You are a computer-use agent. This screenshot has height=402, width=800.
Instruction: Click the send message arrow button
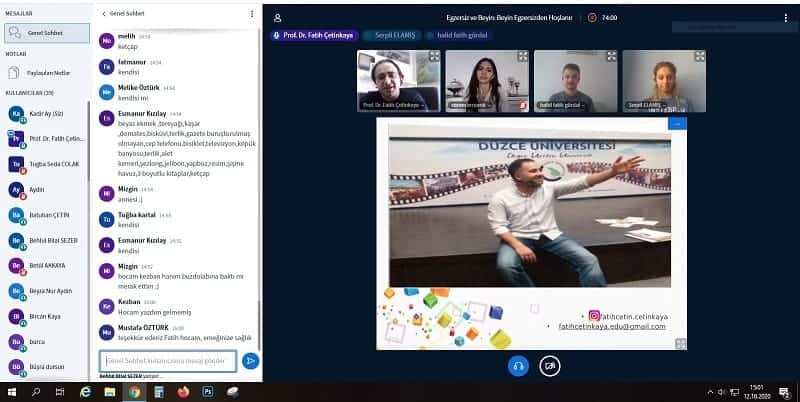pos(250,360)
